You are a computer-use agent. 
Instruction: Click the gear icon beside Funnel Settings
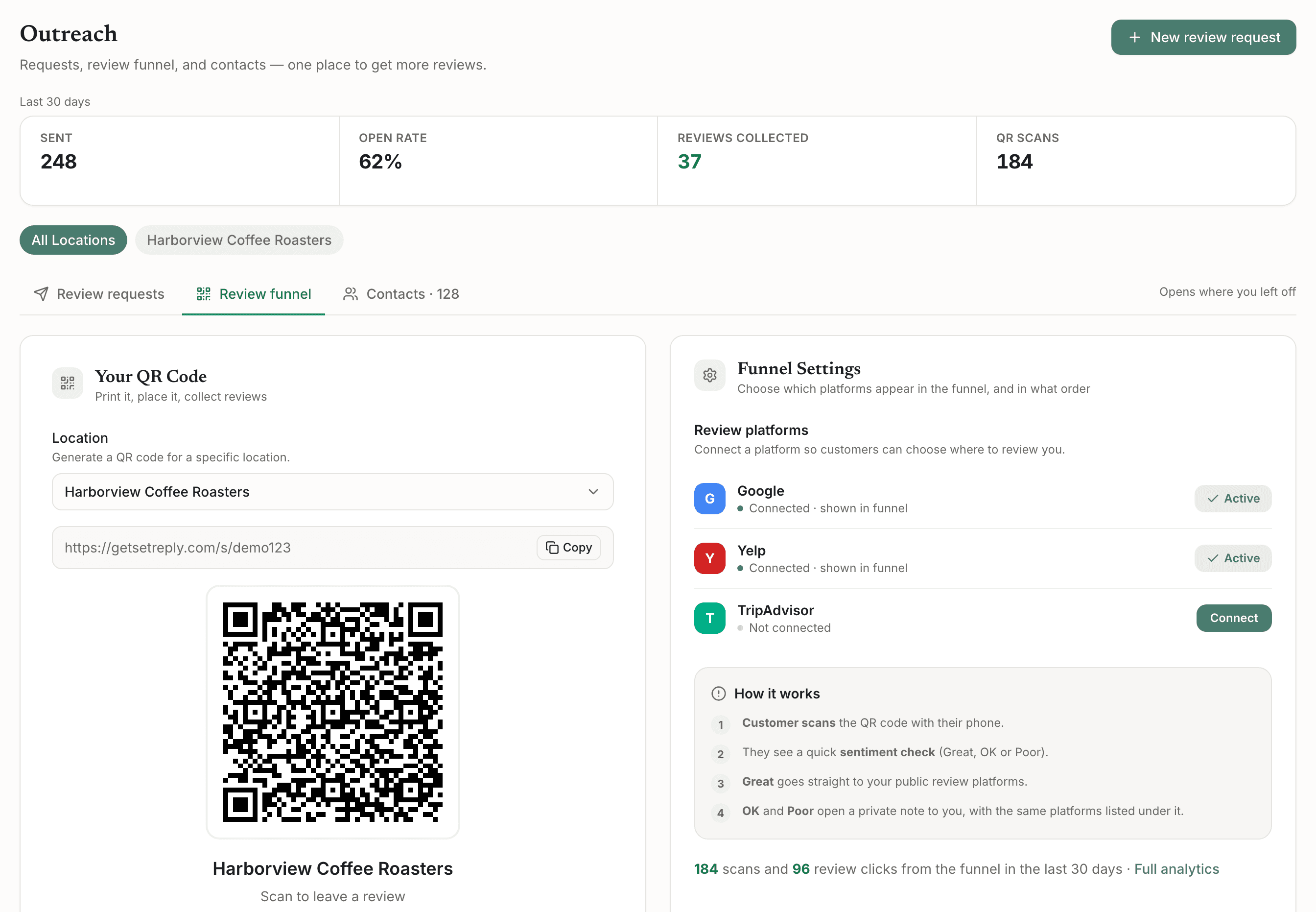pyautogui.click(x=709, y=375)
